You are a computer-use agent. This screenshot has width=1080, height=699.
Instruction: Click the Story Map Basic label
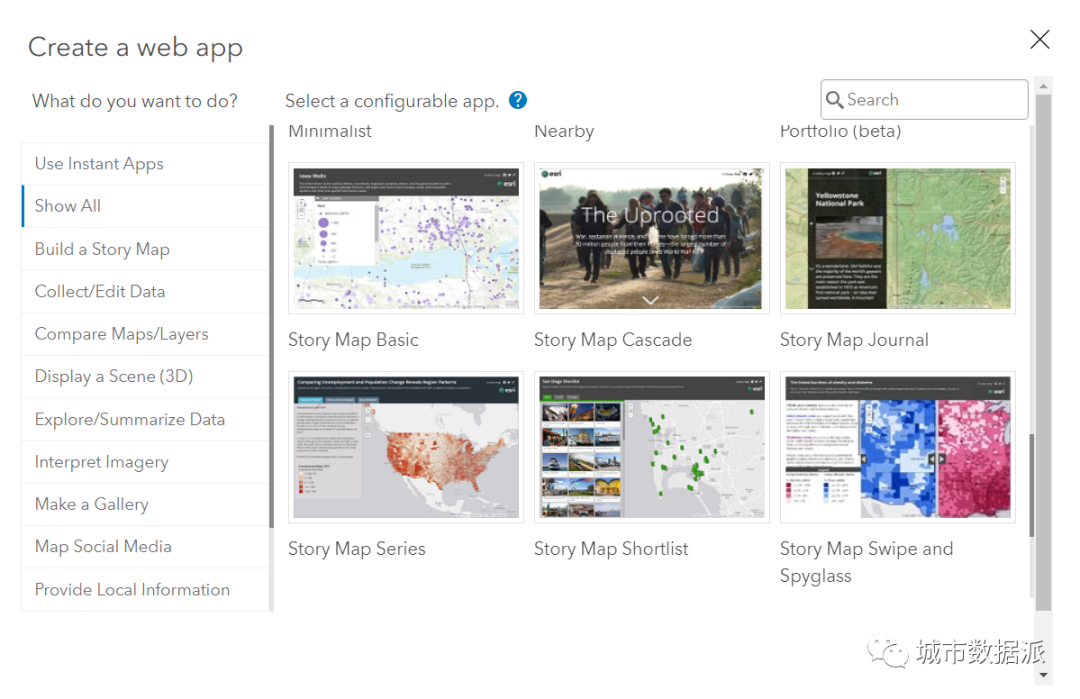[353, 340]
